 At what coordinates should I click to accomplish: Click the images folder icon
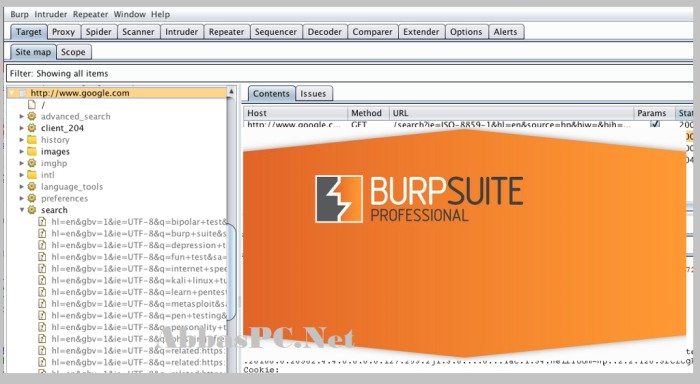[x=32, y=151]
